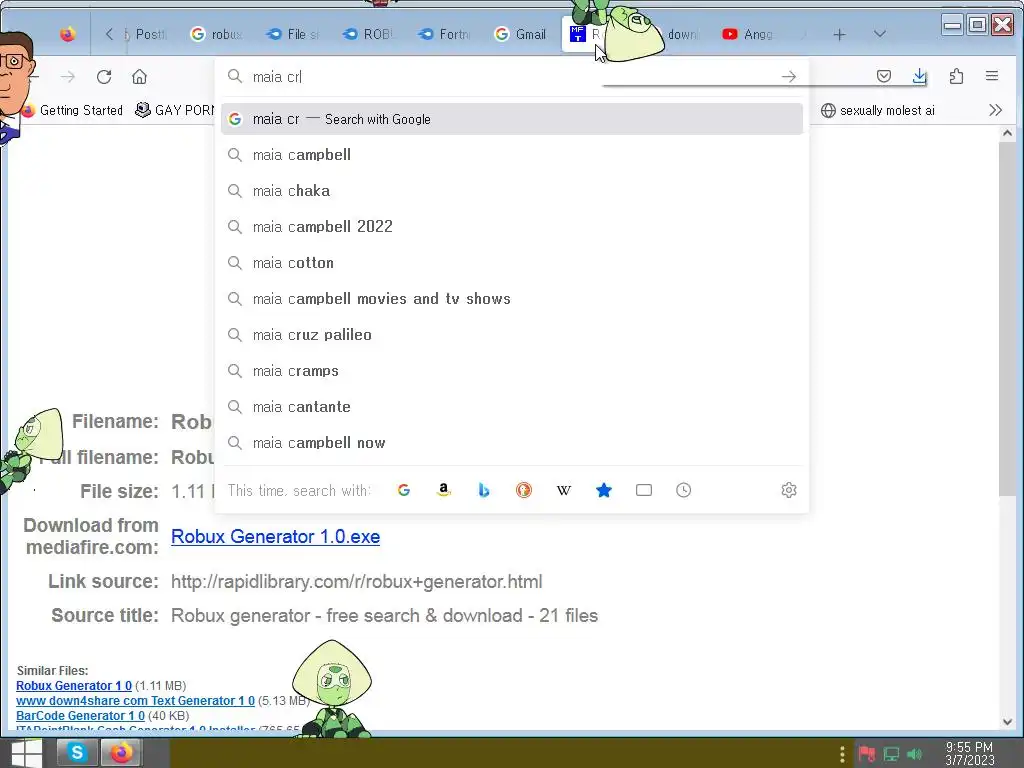1024x768 pixels.
Task: Search in Bookmarks star icon
Action: tap(603, 490)
